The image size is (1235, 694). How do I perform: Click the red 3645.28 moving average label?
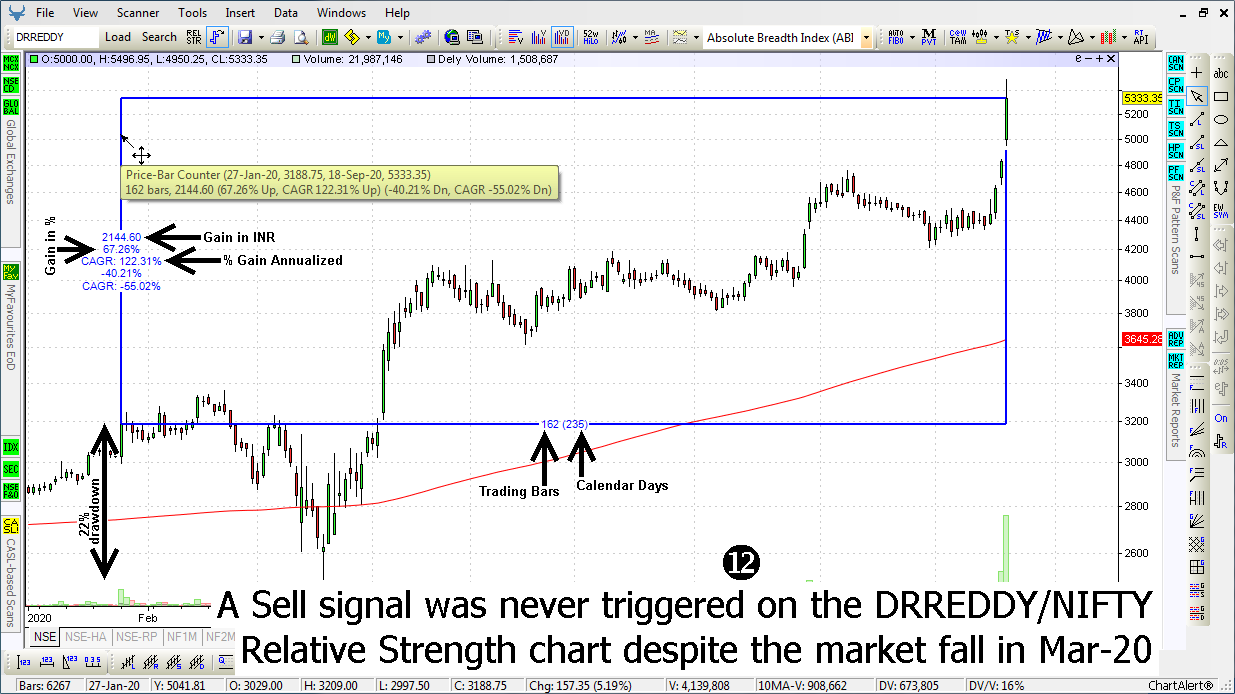(x=1142, y=340)
